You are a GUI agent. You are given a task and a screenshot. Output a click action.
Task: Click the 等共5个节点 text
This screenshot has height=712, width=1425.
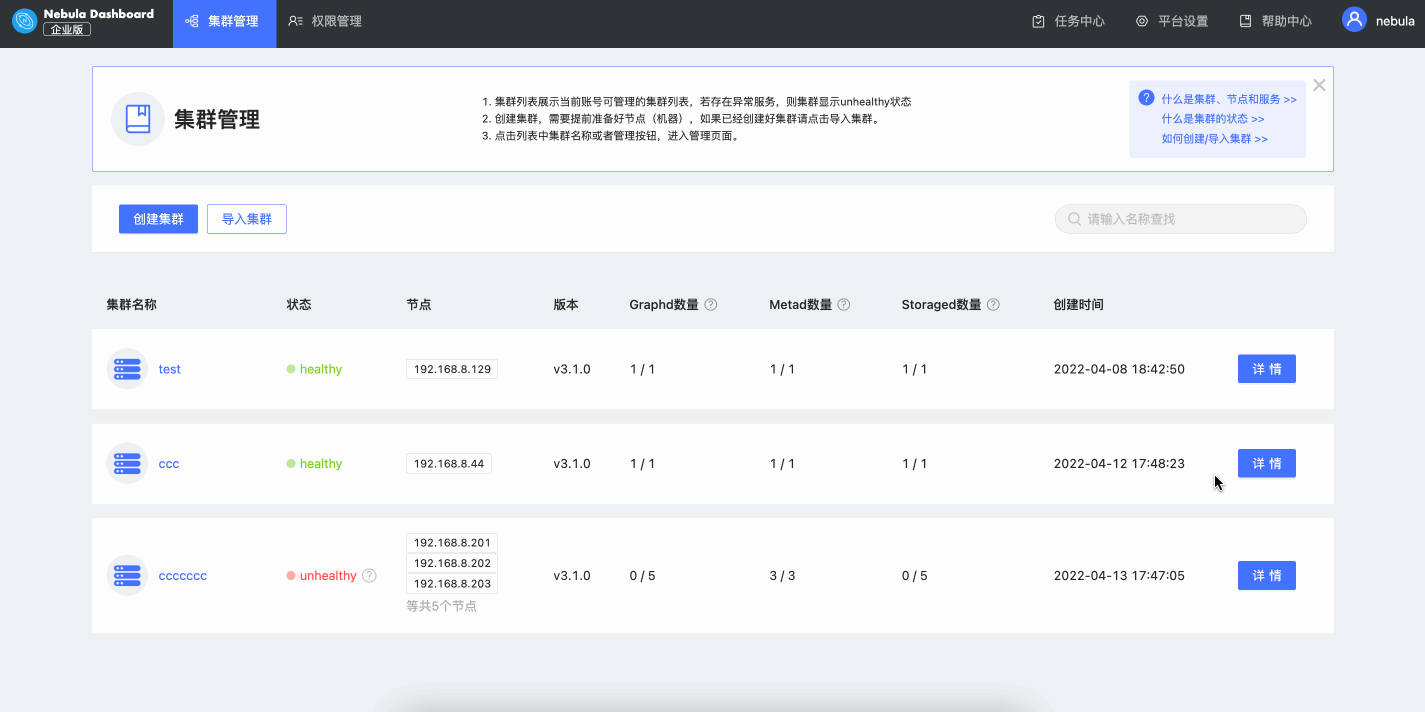(x=442, y=606)
